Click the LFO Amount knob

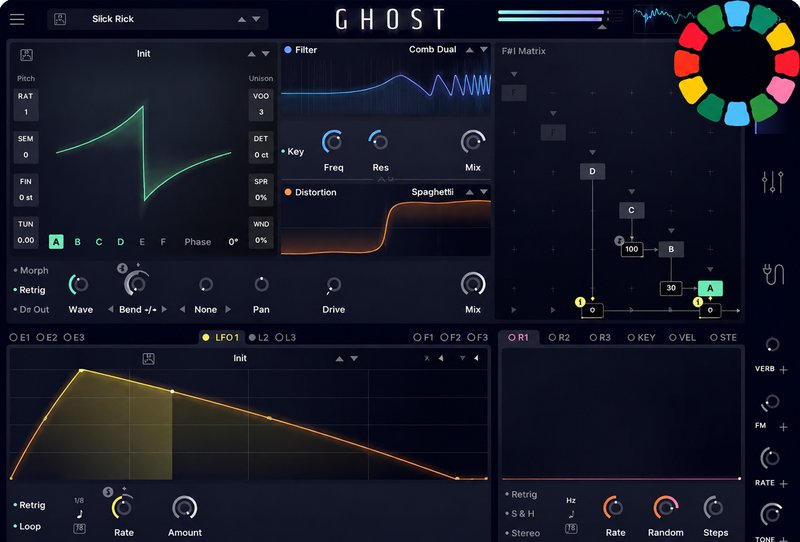click(x=185, y=508)
